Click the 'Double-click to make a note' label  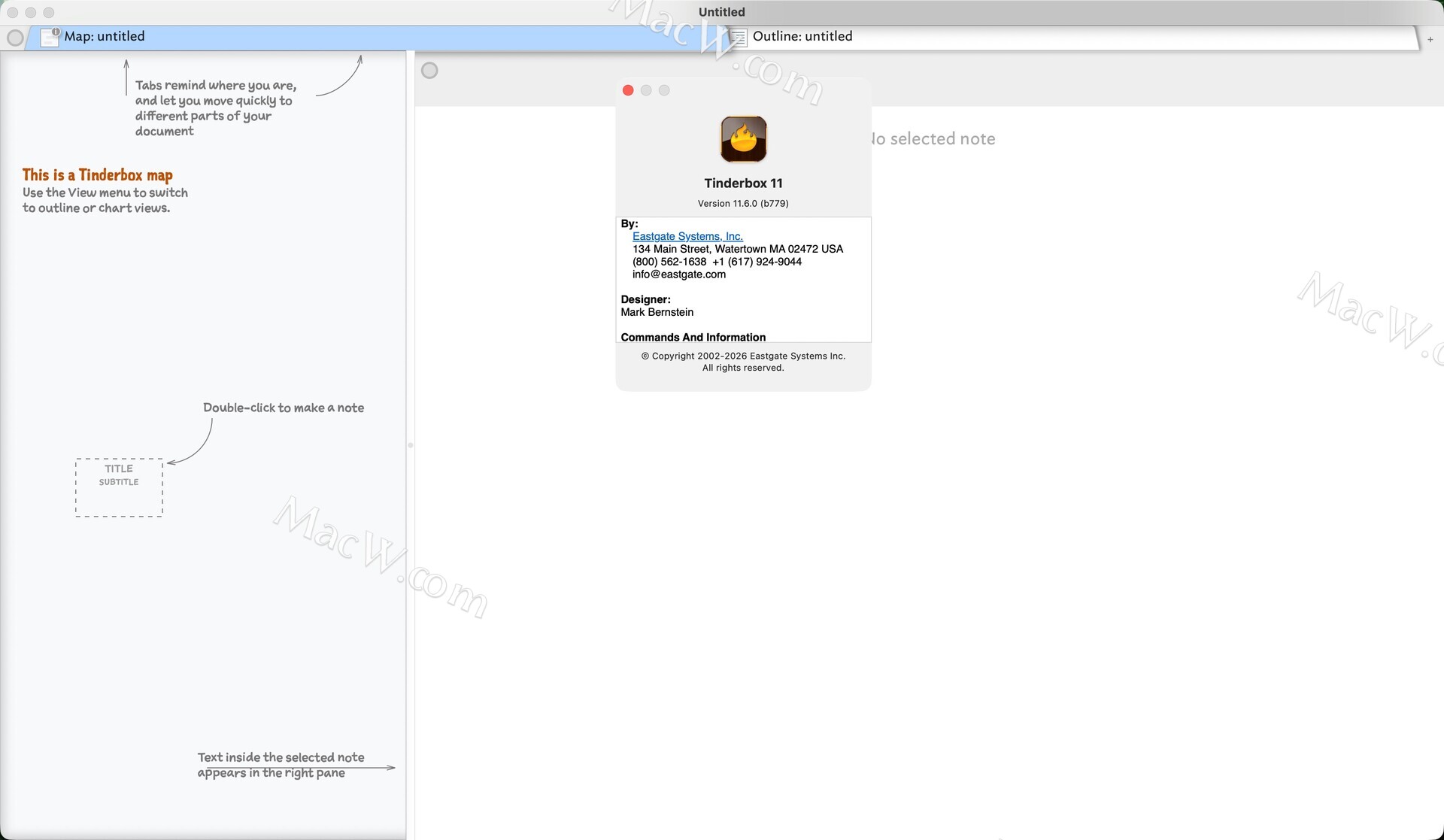[x=283, y=408]
